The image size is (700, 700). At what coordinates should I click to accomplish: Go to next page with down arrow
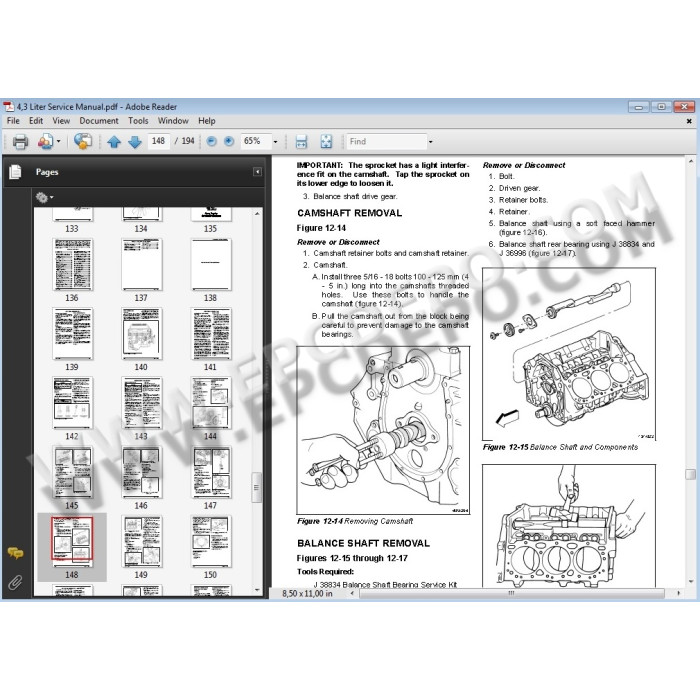pyautogui.click(x=135, y=142)
